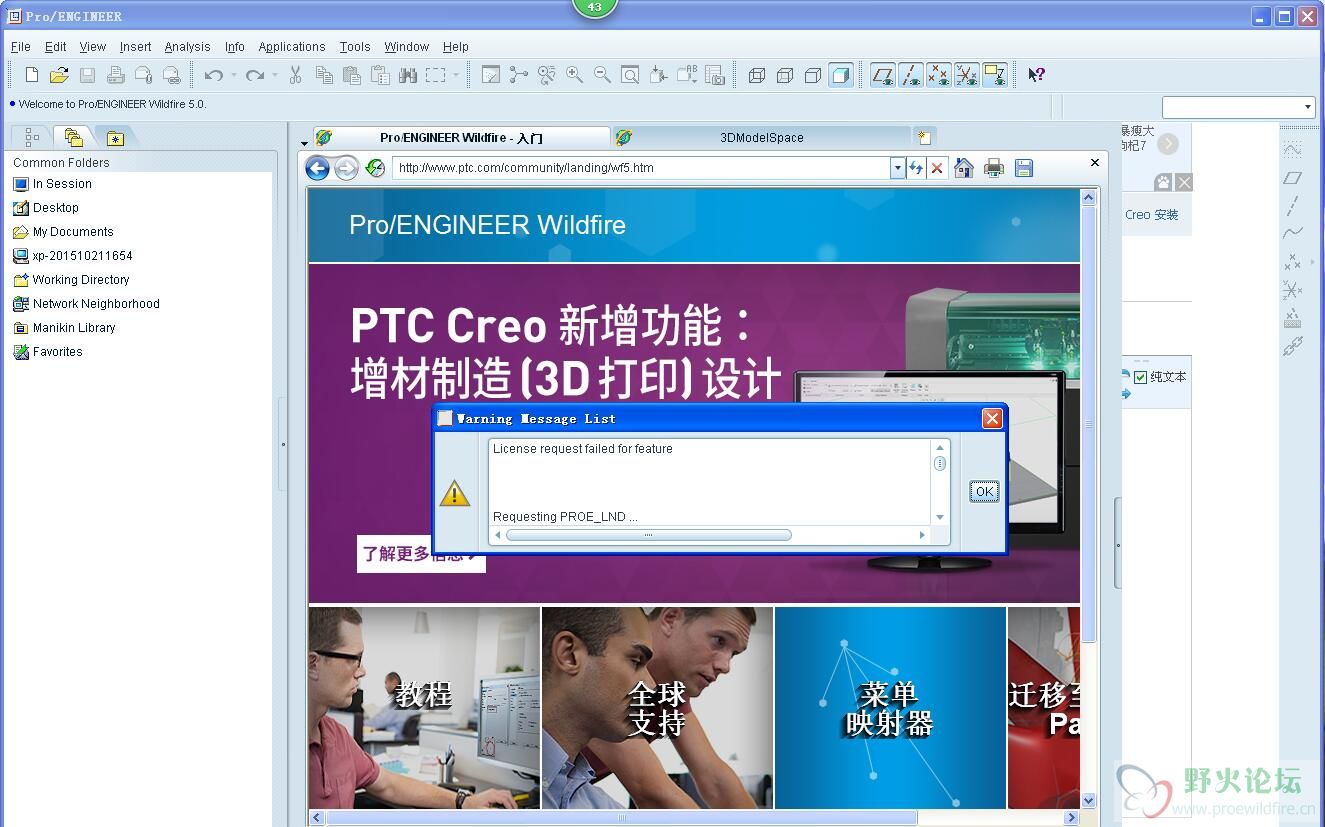Open the File menu
1325x827 pixels.
[x=21, y=47]
